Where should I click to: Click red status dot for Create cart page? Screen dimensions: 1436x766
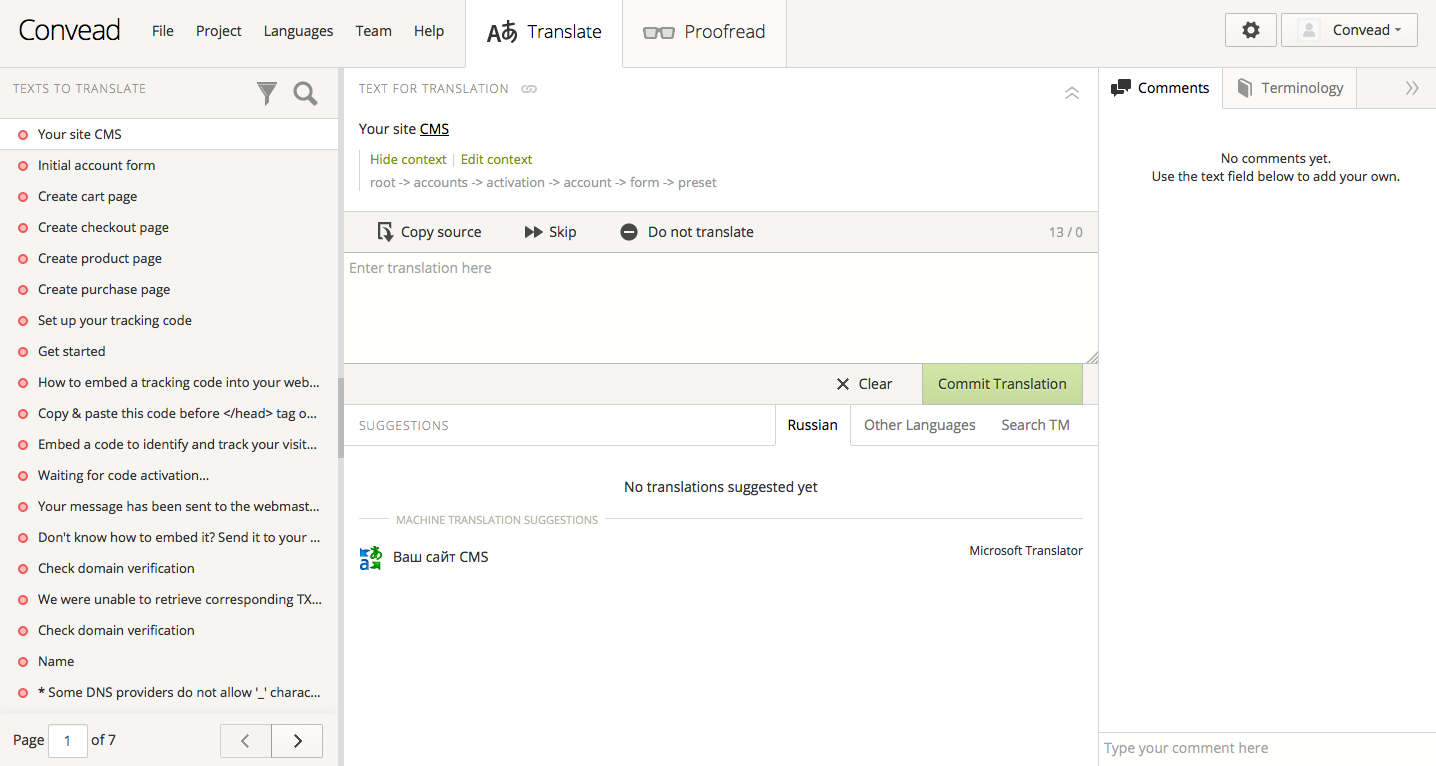(x=23, y=197)
